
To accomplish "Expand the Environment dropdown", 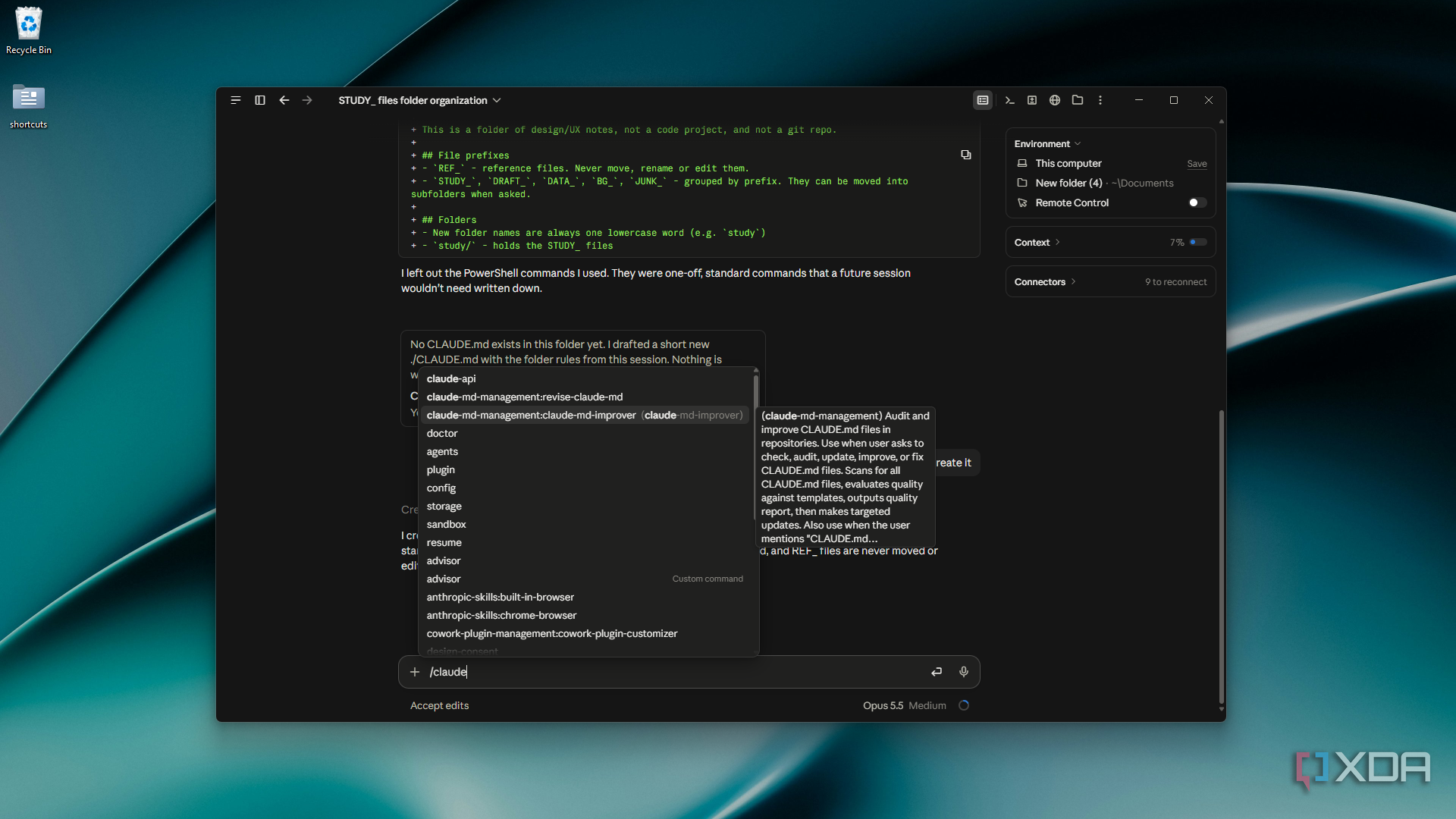I will point(1047,144).
